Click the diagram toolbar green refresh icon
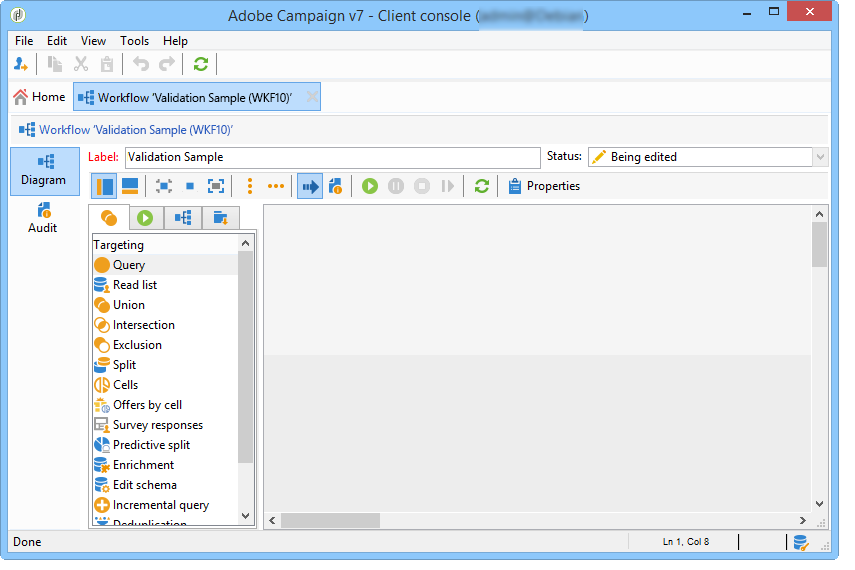 481,187
